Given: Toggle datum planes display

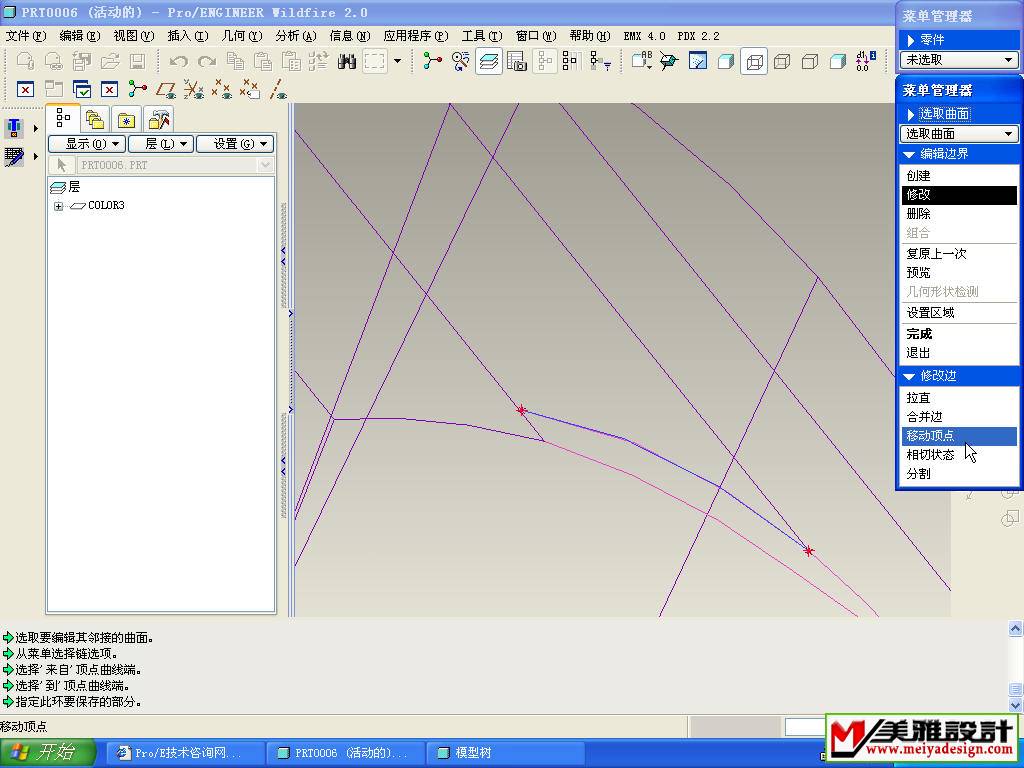Looking at the screenshot, I should point(166,90).
